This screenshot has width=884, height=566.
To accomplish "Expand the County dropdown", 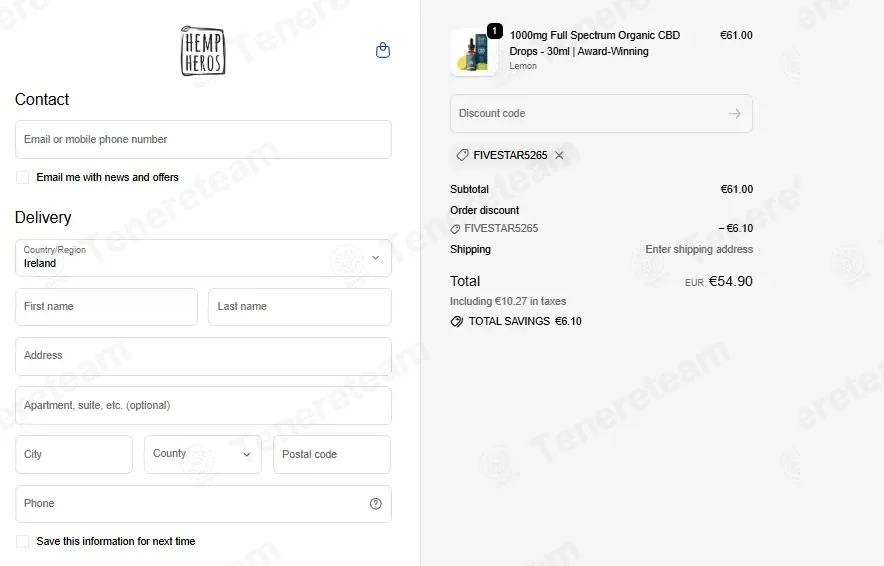I will (203, 454).
